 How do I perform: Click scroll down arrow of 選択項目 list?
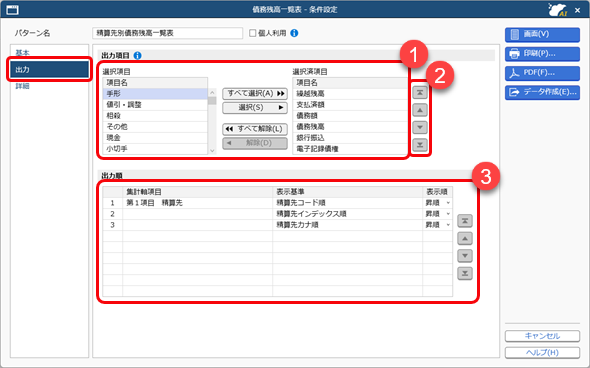point(212,151)
